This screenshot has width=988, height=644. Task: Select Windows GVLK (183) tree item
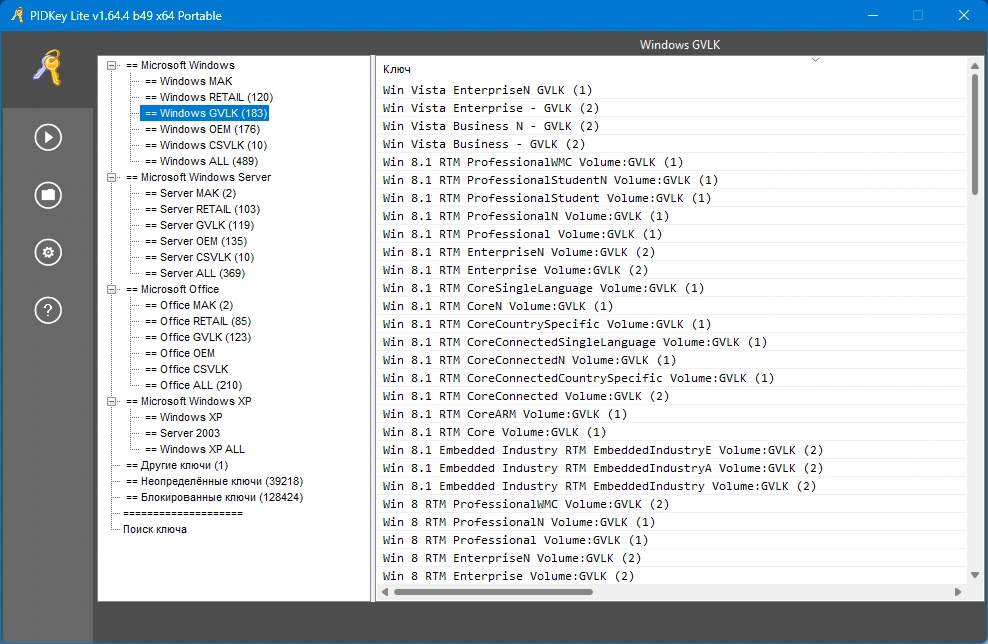coord(205,113)
